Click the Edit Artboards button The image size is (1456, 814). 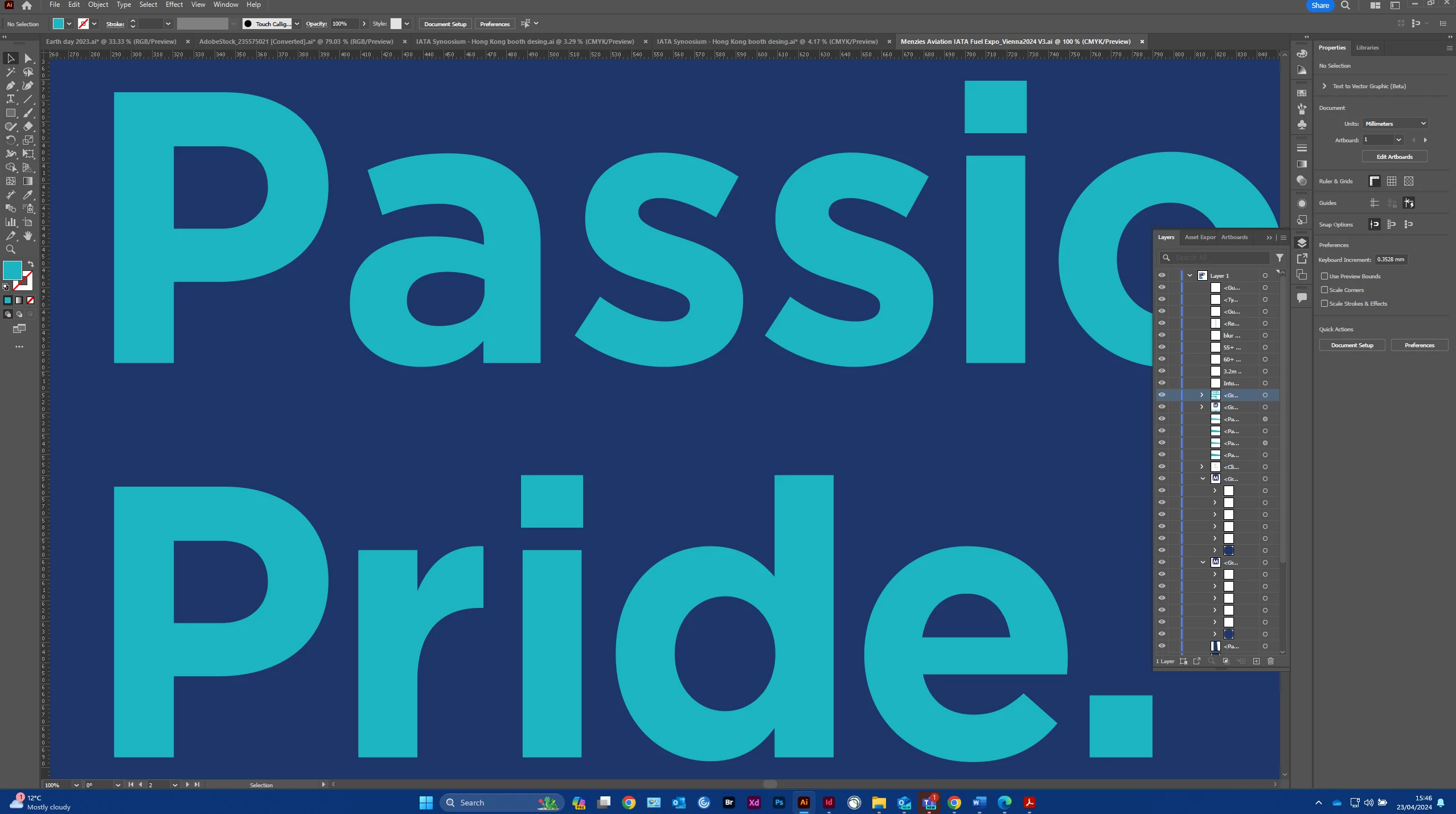(x=1394, y=157)
